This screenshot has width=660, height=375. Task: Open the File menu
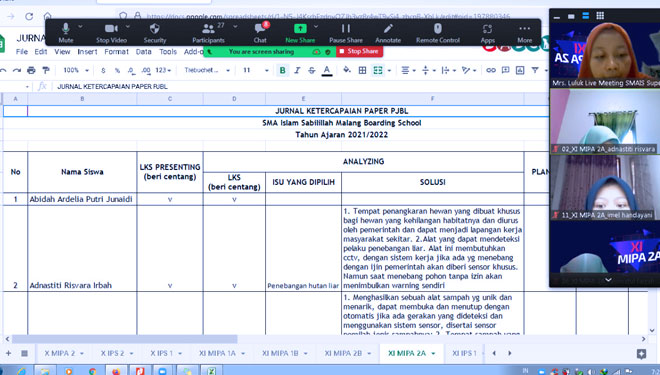click(x=21, y=52)
